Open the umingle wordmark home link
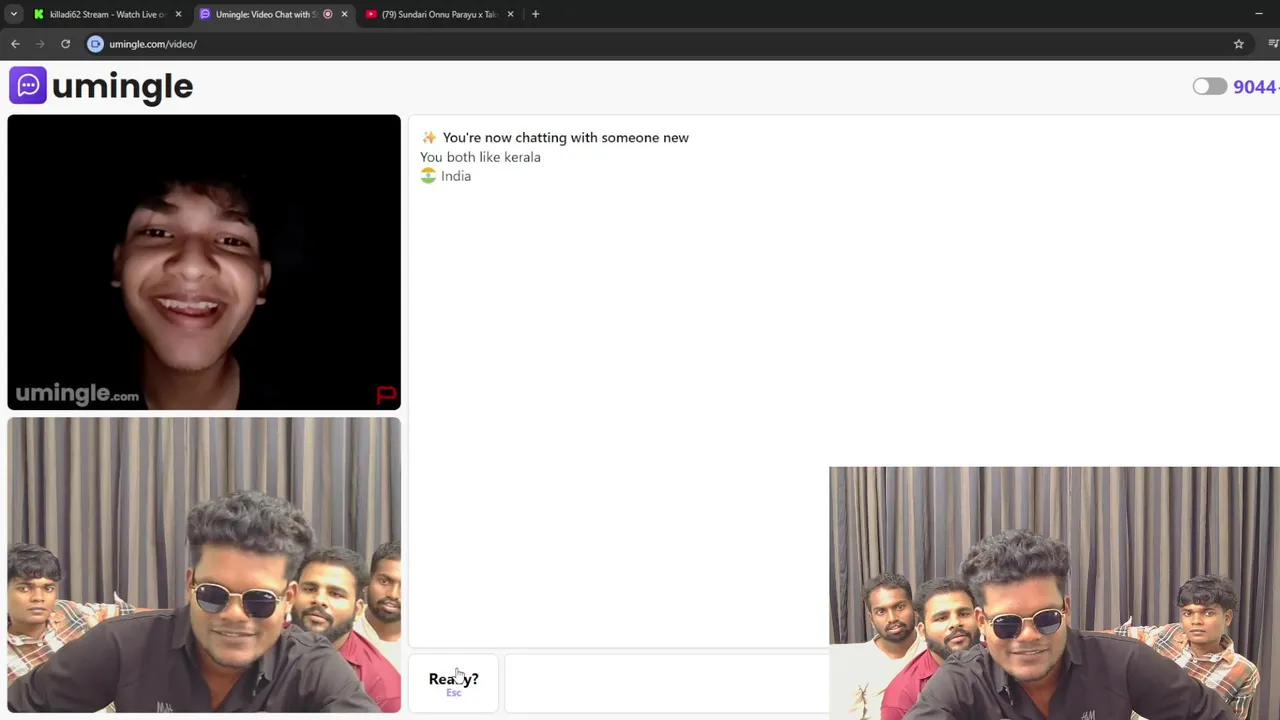Viewport: 1280px width, 720px height. pos(122,86)
